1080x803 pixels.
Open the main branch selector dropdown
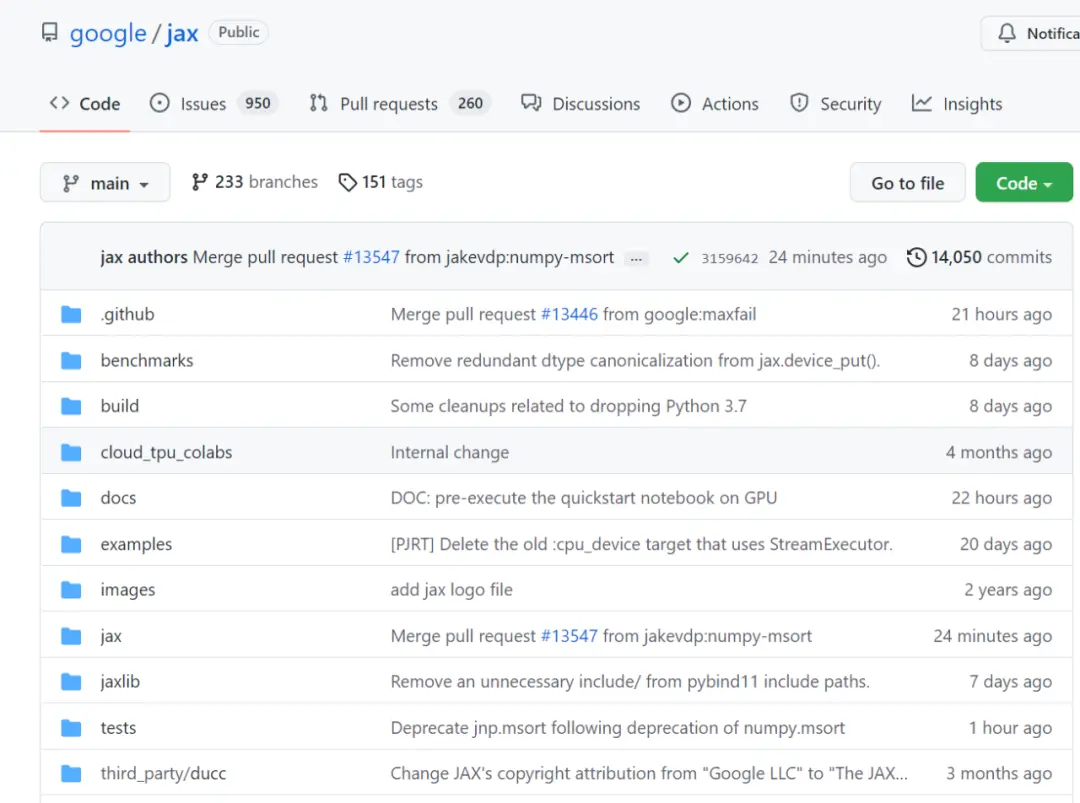[x=105, y=183]
